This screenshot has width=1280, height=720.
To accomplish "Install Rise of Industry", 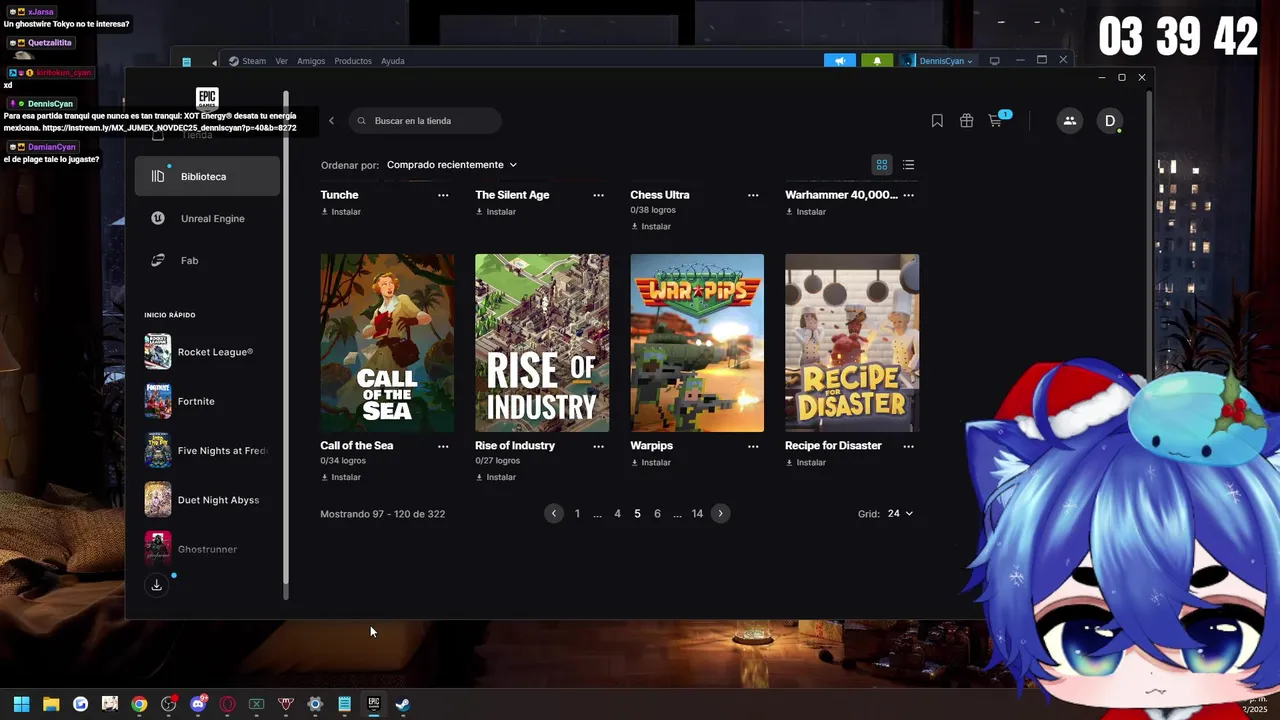I will [x=496, y=478].
